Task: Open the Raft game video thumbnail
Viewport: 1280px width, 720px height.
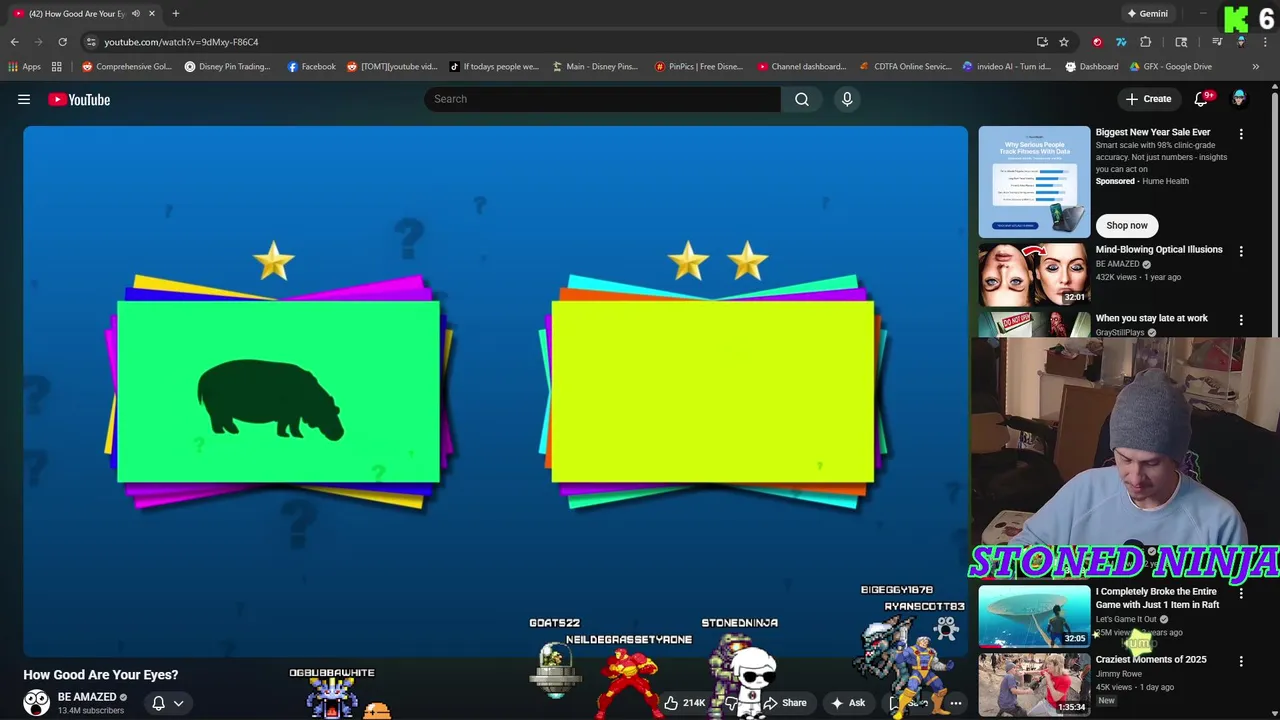Action: click(1034, 615)
